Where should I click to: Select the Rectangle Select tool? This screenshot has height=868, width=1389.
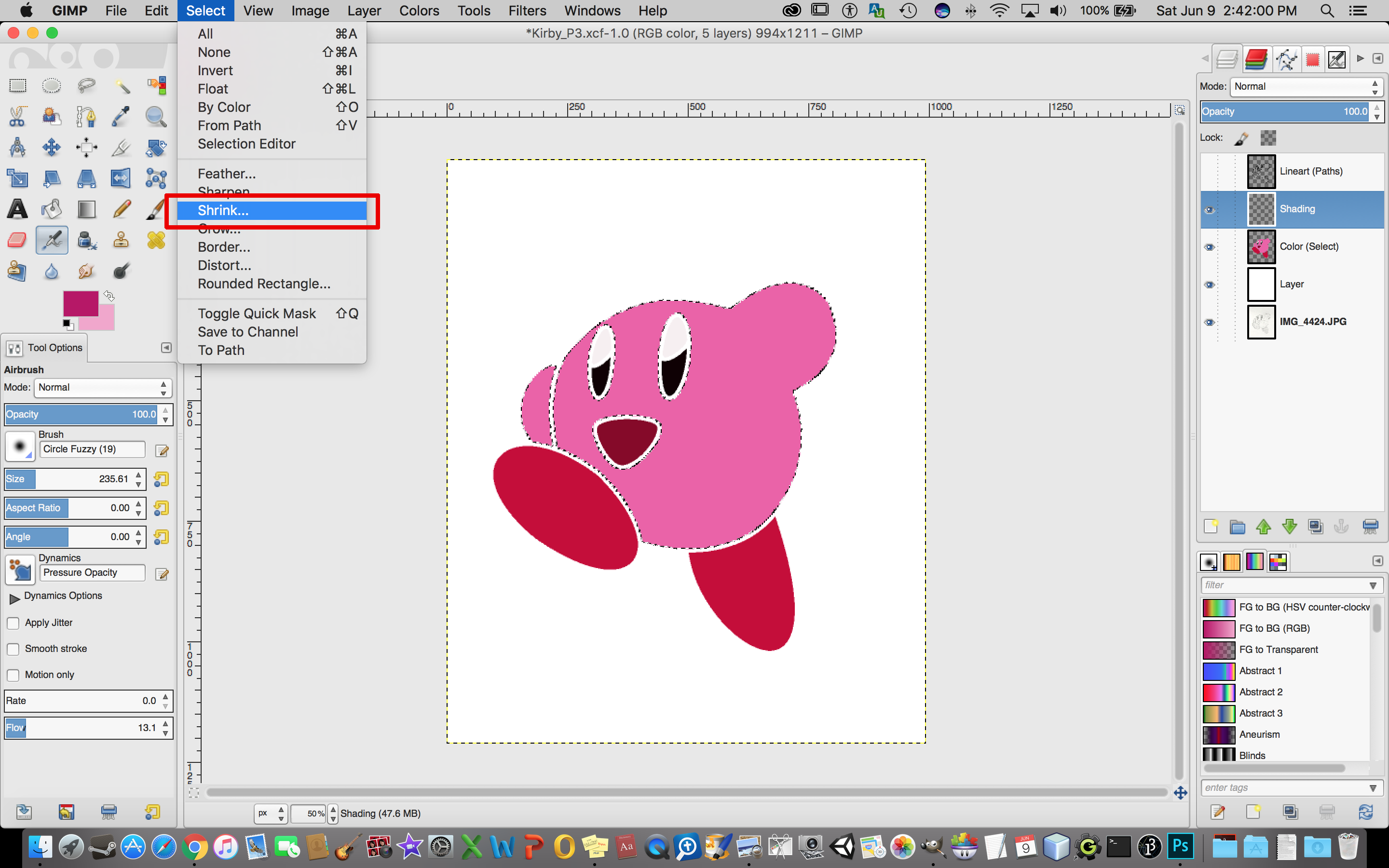pyautogui.click(x=17, y=86)
